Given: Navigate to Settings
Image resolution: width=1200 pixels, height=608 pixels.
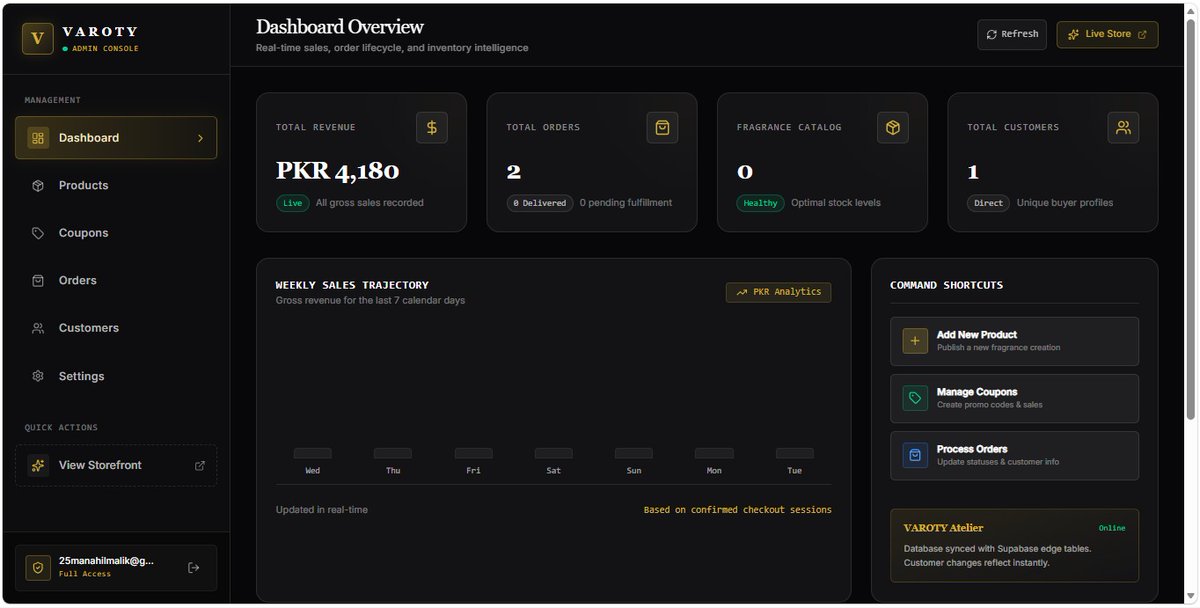Looking at the screenshot, I should pos(116,376).
